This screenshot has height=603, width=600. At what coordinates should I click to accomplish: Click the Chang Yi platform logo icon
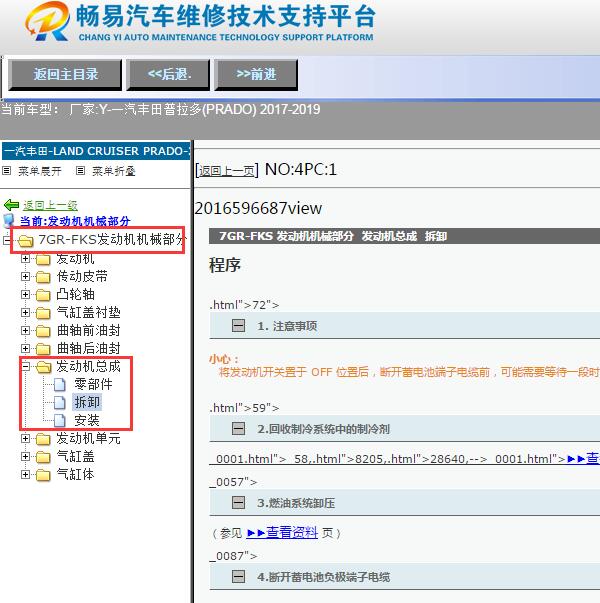tap(48, 22)
